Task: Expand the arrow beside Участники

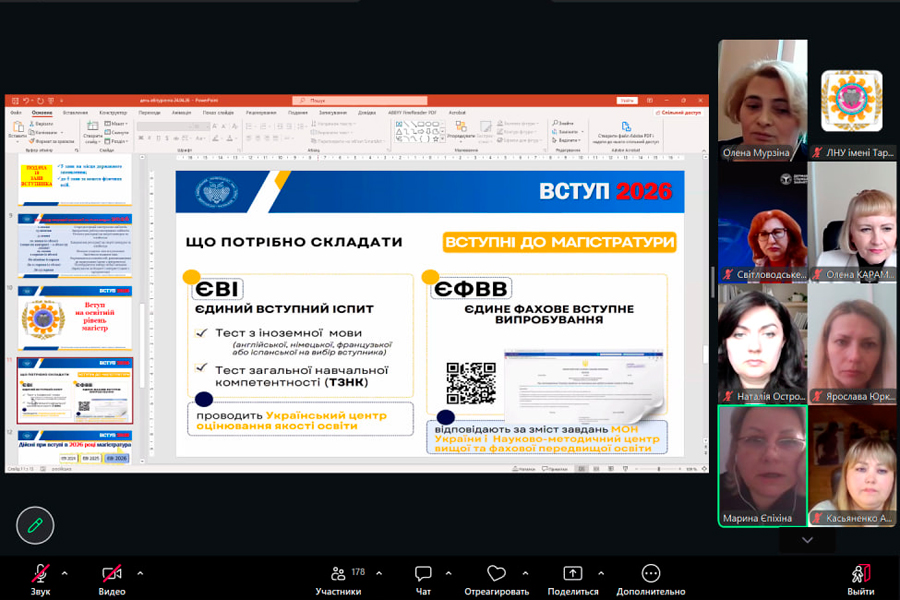Action: [x=379, y=573]
